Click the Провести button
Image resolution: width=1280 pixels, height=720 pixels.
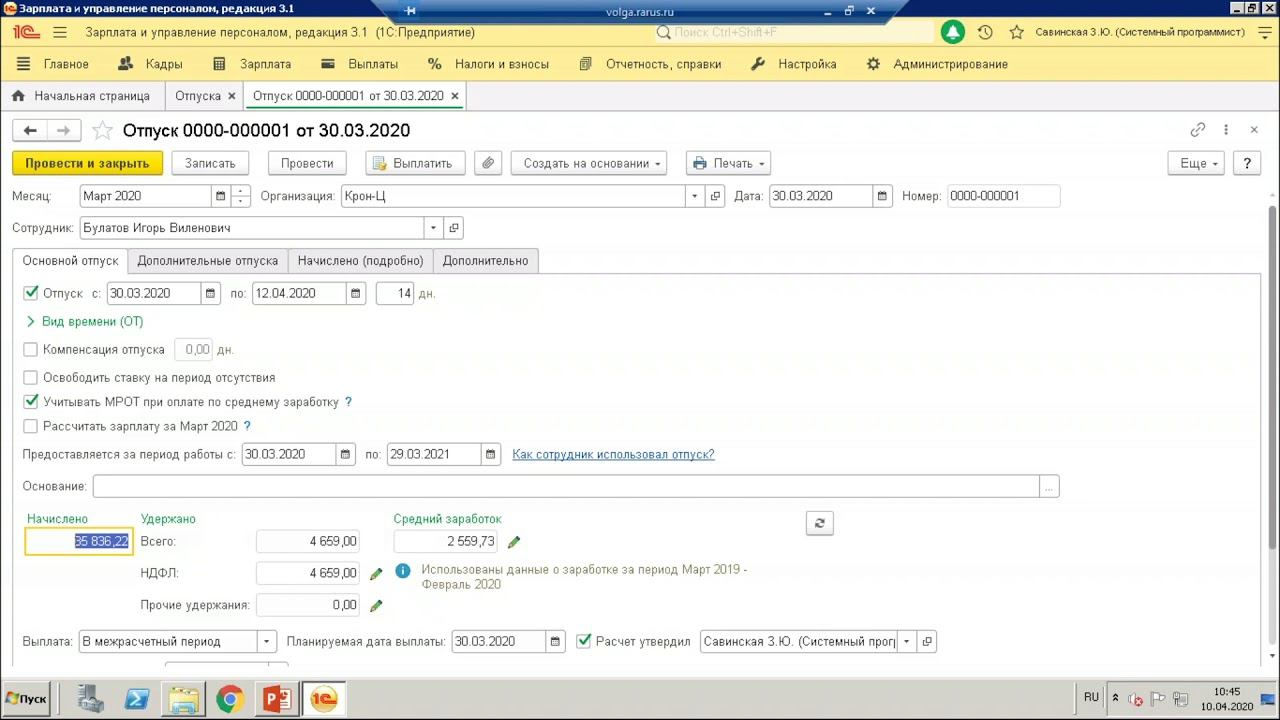click(x=307, y=163)
